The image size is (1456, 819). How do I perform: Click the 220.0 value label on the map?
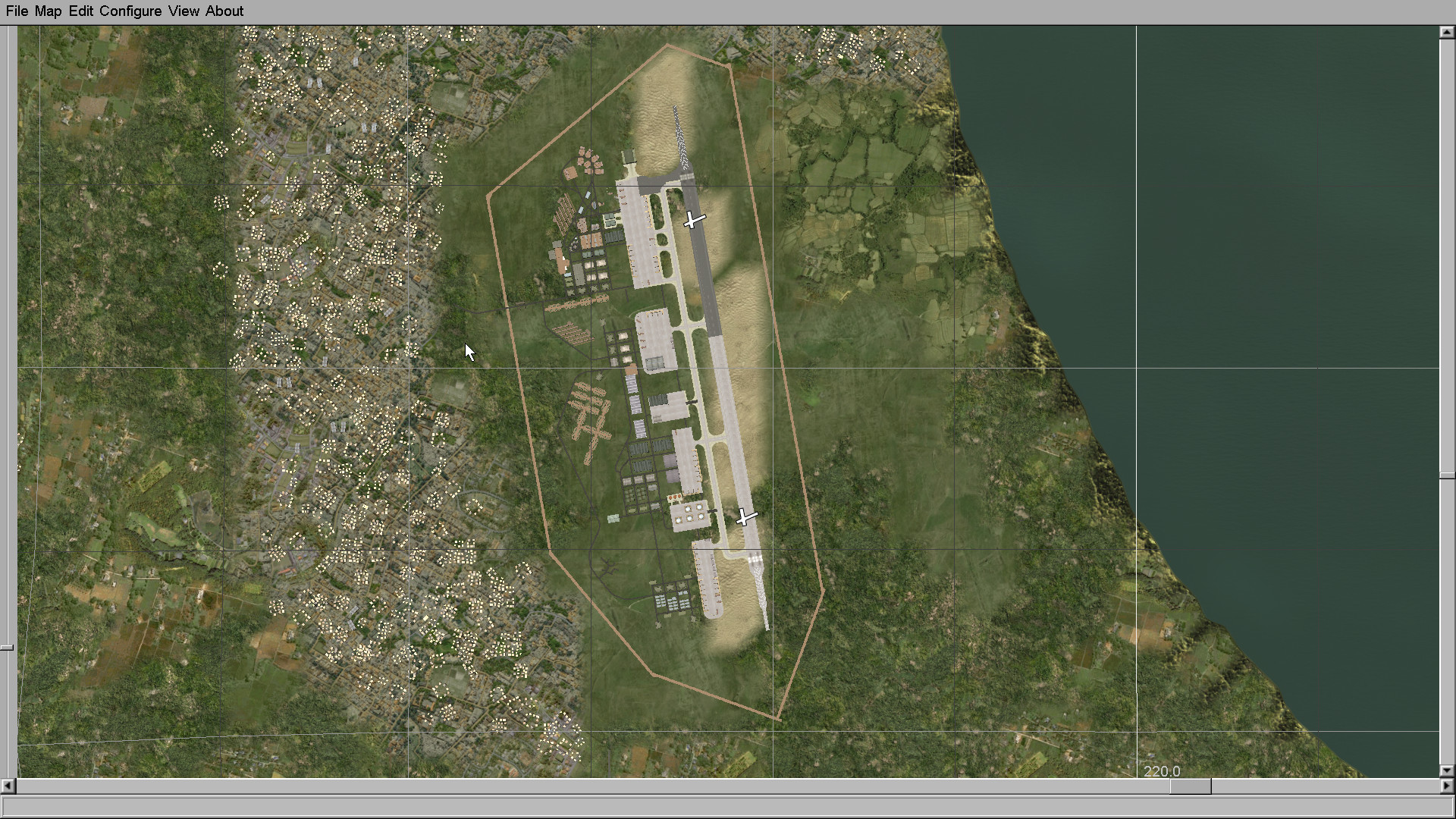pyautogui.click(x=1162, y=771)
